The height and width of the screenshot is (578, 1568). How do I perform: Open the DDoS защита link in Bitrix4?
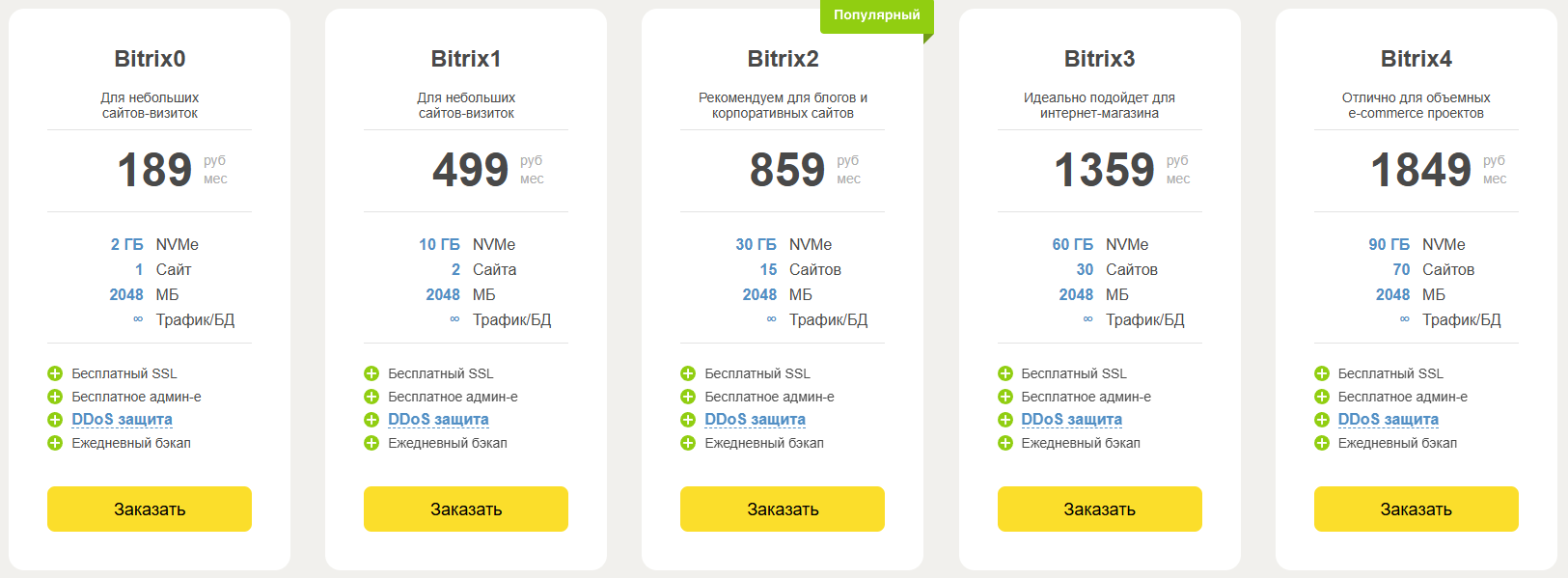1388,420
